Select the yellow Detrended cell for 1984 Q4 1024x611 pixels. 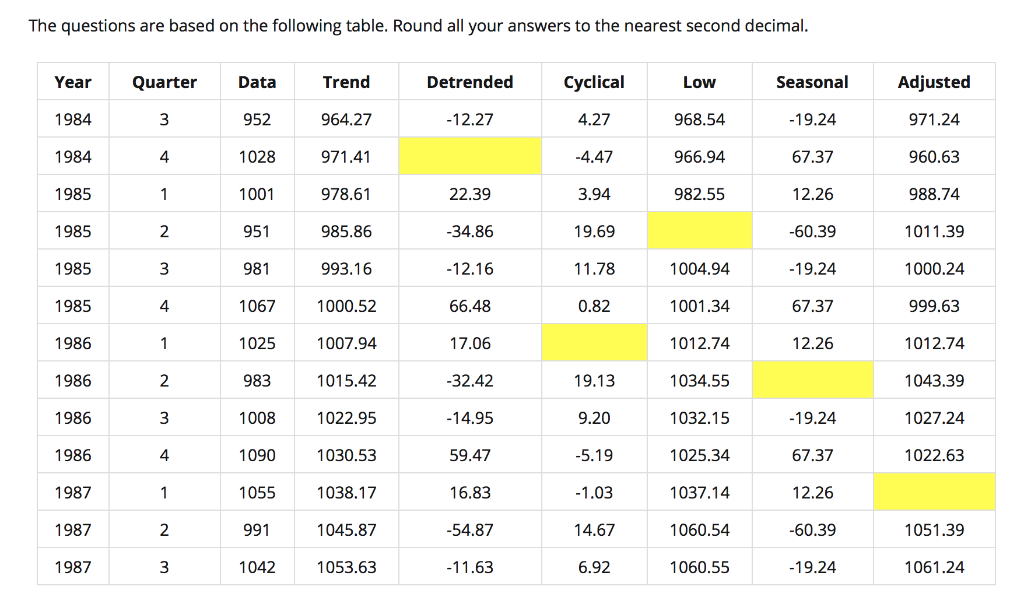pyautogui.click(x=470, y=157)
